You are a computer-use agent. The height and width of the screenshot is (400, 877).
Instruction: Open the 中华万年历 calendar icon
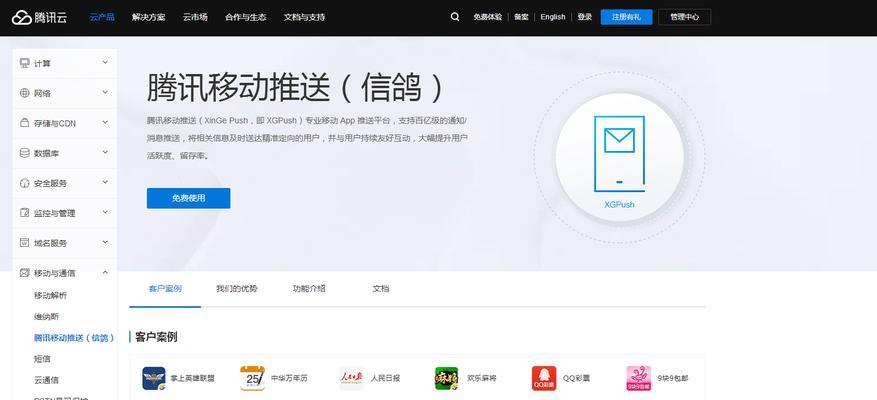(252, 378)
